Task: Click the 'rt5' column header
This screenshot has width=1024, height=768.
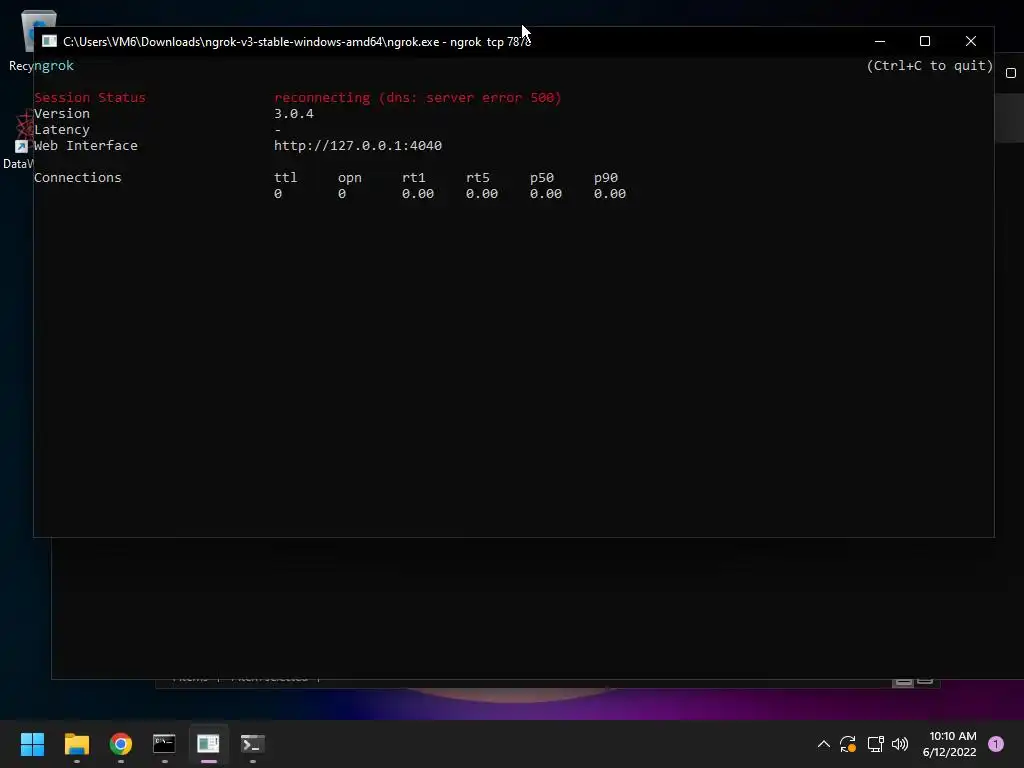Action: pyautogui.click(x=477, y=178)
